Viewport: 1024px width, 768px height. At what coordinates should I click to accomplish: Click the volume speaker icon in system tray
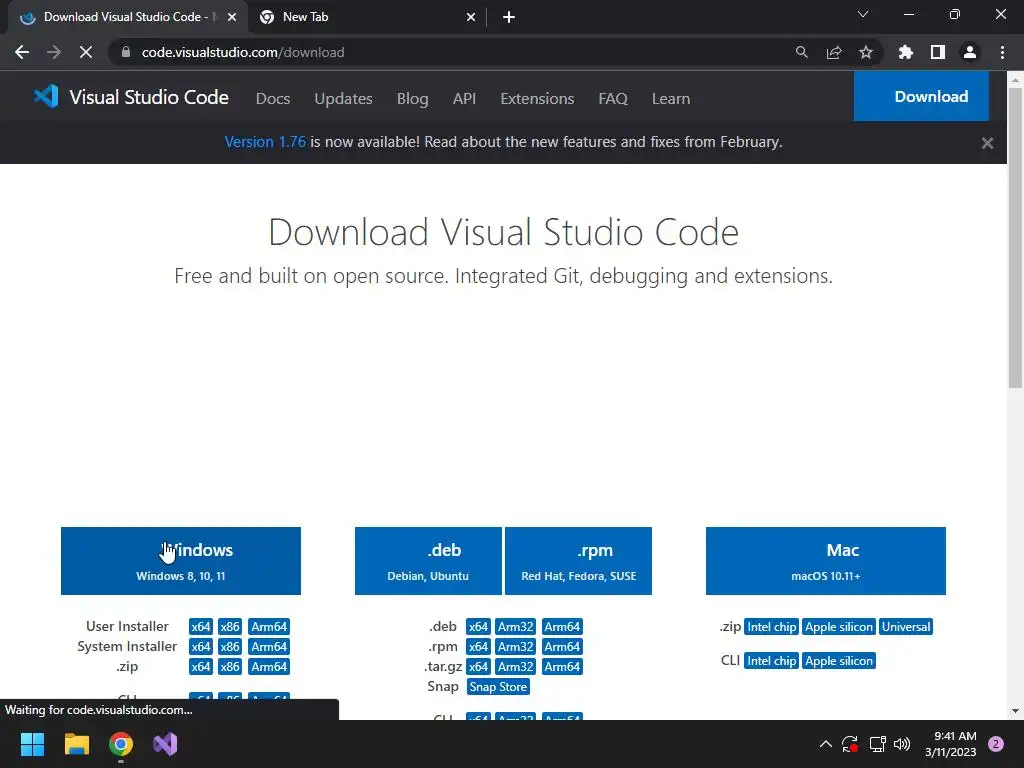coord(902,744)
